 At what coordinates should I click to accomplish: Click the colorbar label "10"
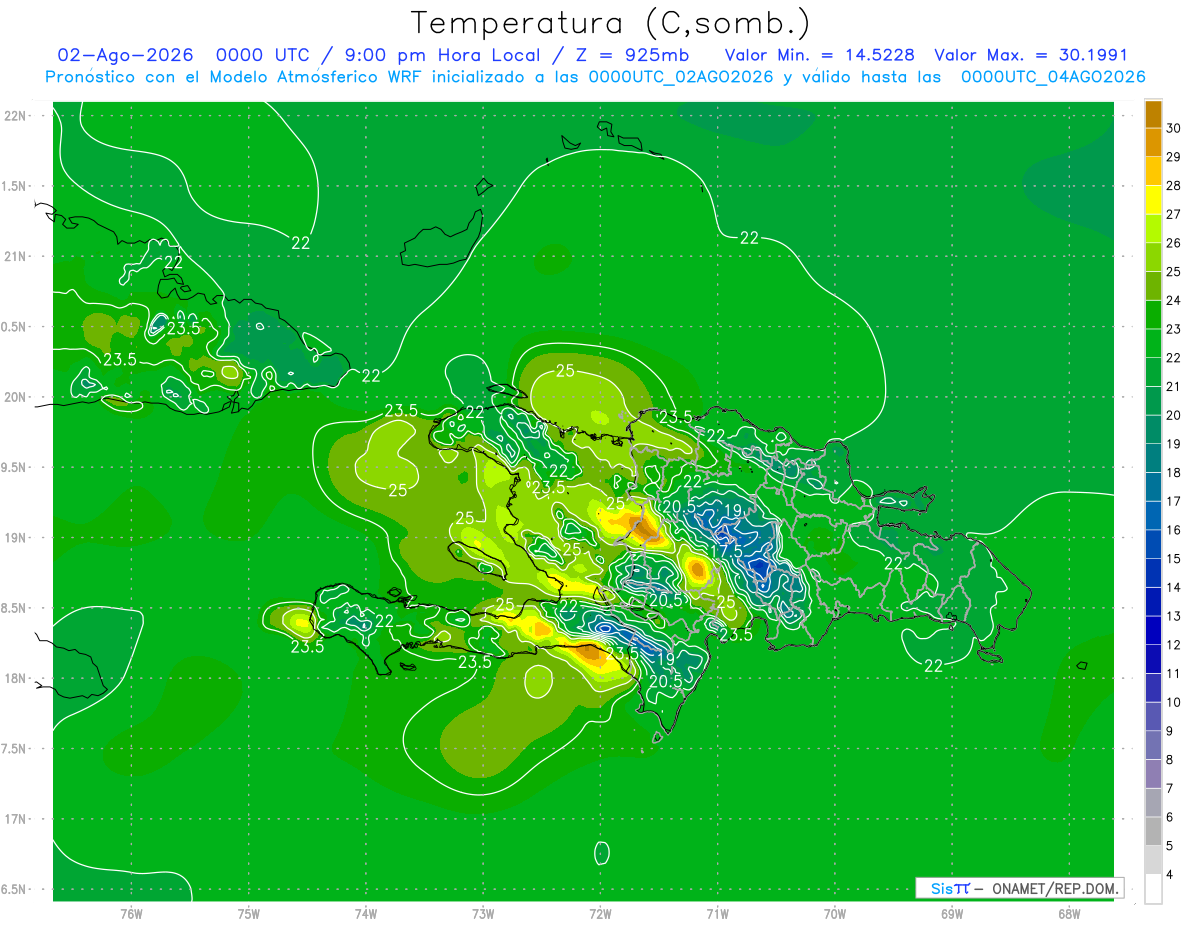point(1174,702)
